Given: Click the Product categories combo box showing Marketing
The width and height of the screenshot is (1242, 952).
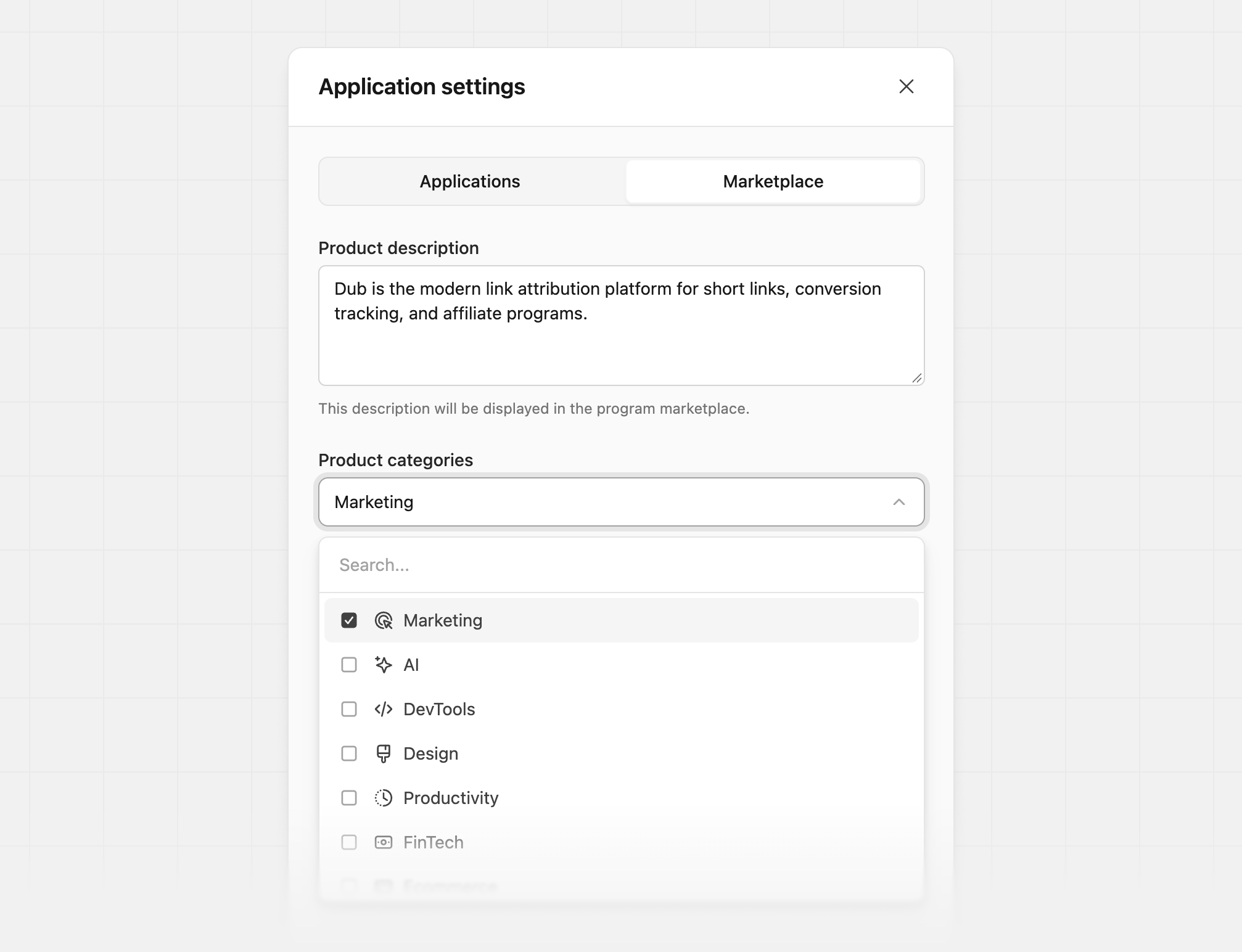Looking at the screenshot, I should pyautogui.click(x=621, y=502).
